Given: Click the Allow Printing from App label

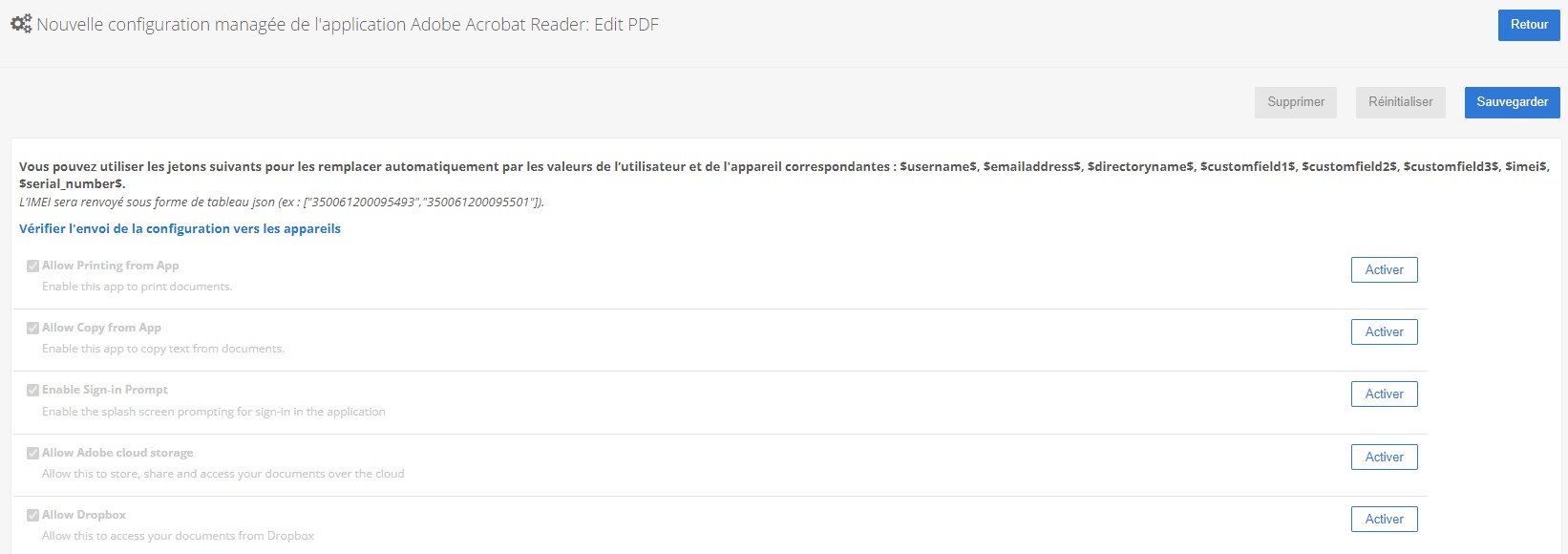Looking at the screenshot, I should click(x=111, y=266).
